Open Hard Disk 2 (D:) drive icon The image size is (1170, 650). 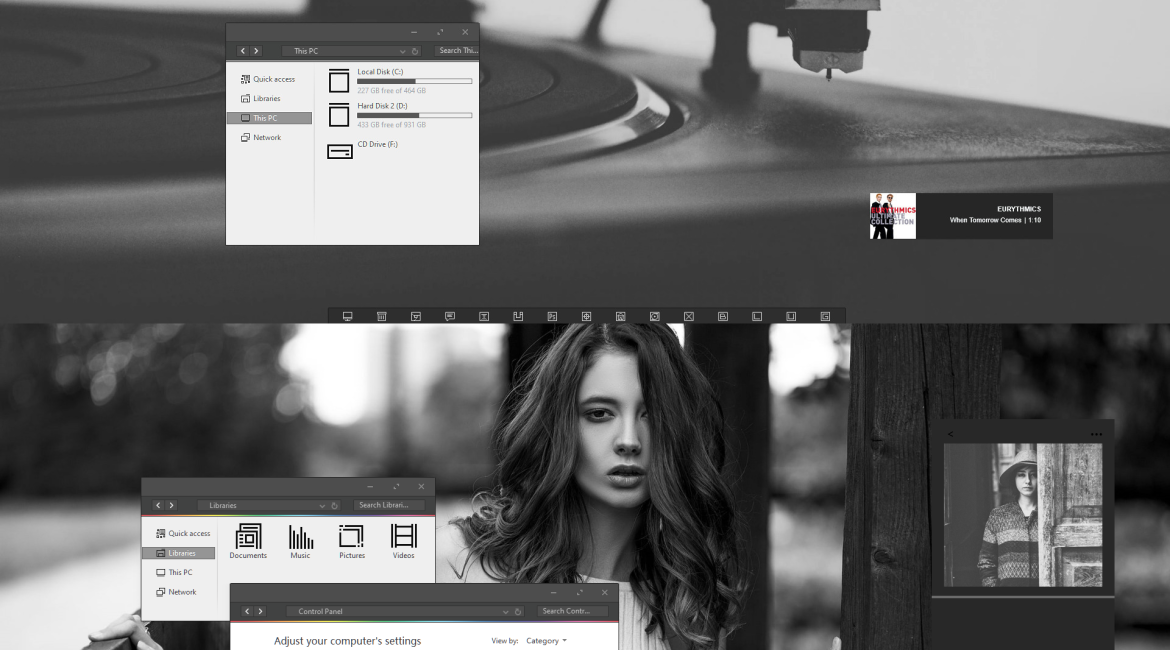pos(340,115)
